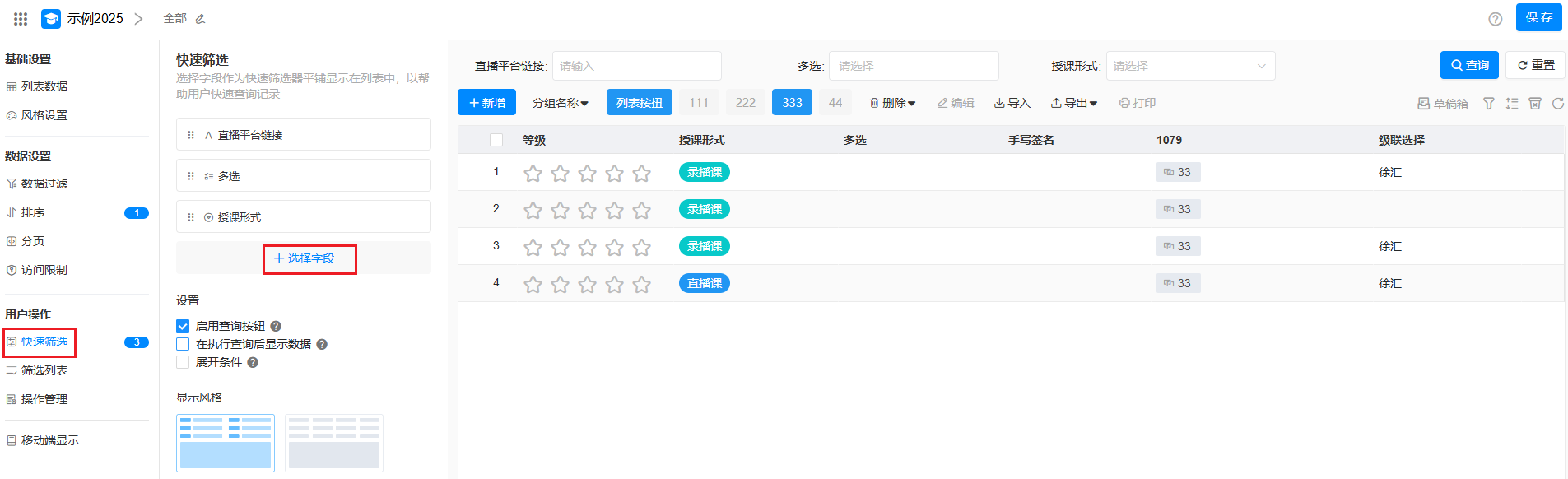Expand the 导出 dropdown menu
1568x479 pixels.
[1073, 103]
